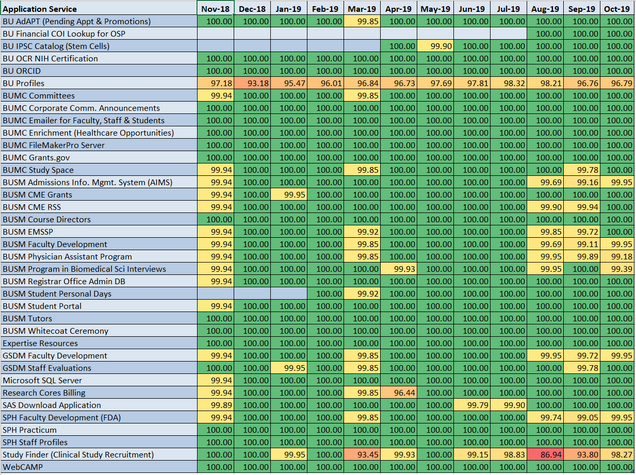Select the BUMC Study Space row label
The image size is (636, 475).
point(99,170)
